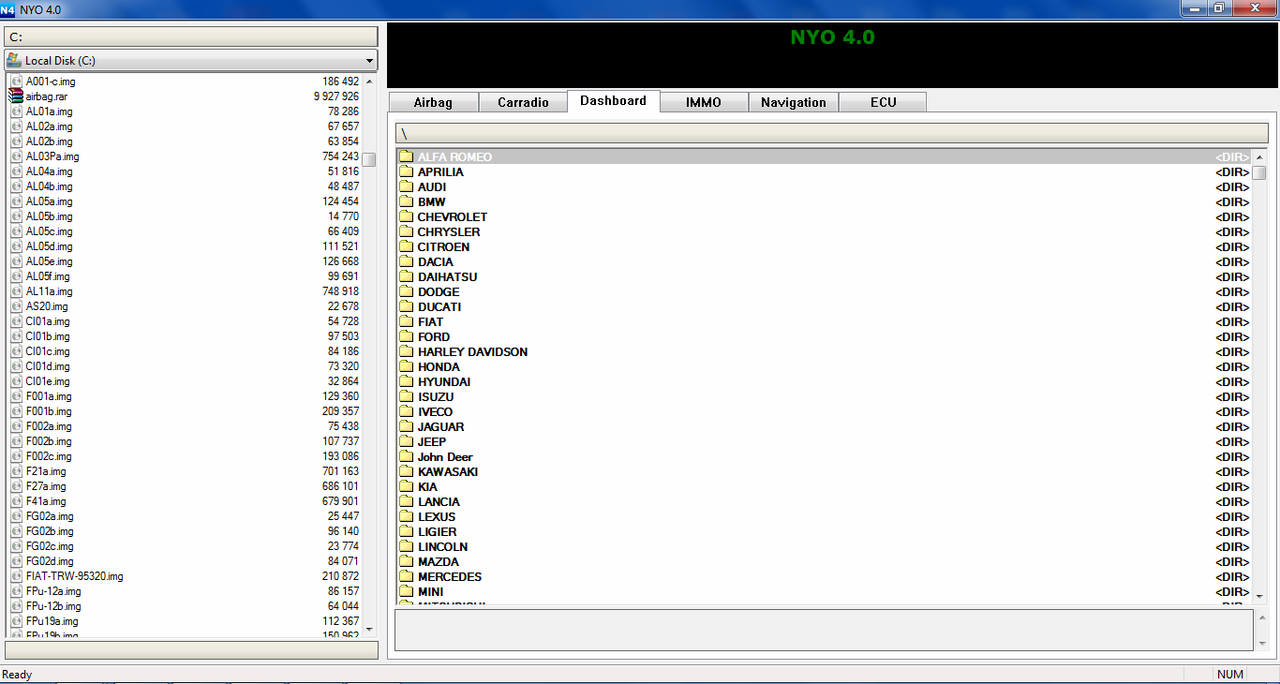Click file list scrollbar up arrow
The width and height of the screenshot is (1280, 684).
369,81
